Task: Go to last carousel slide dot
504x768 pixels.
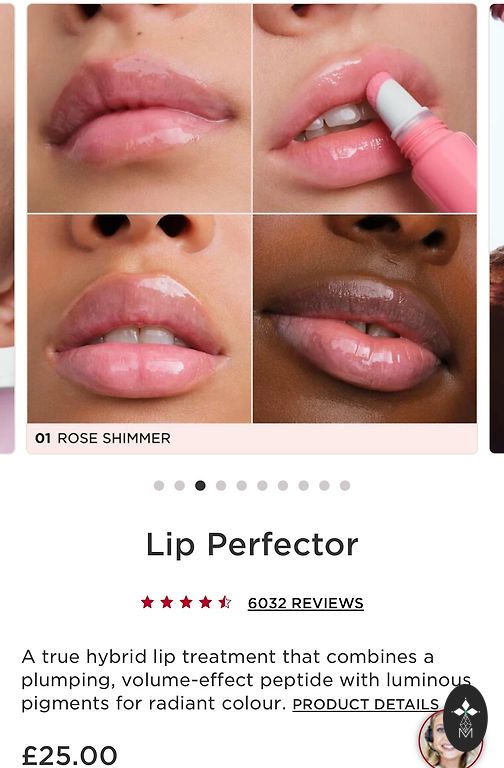Action: (345, 485)
